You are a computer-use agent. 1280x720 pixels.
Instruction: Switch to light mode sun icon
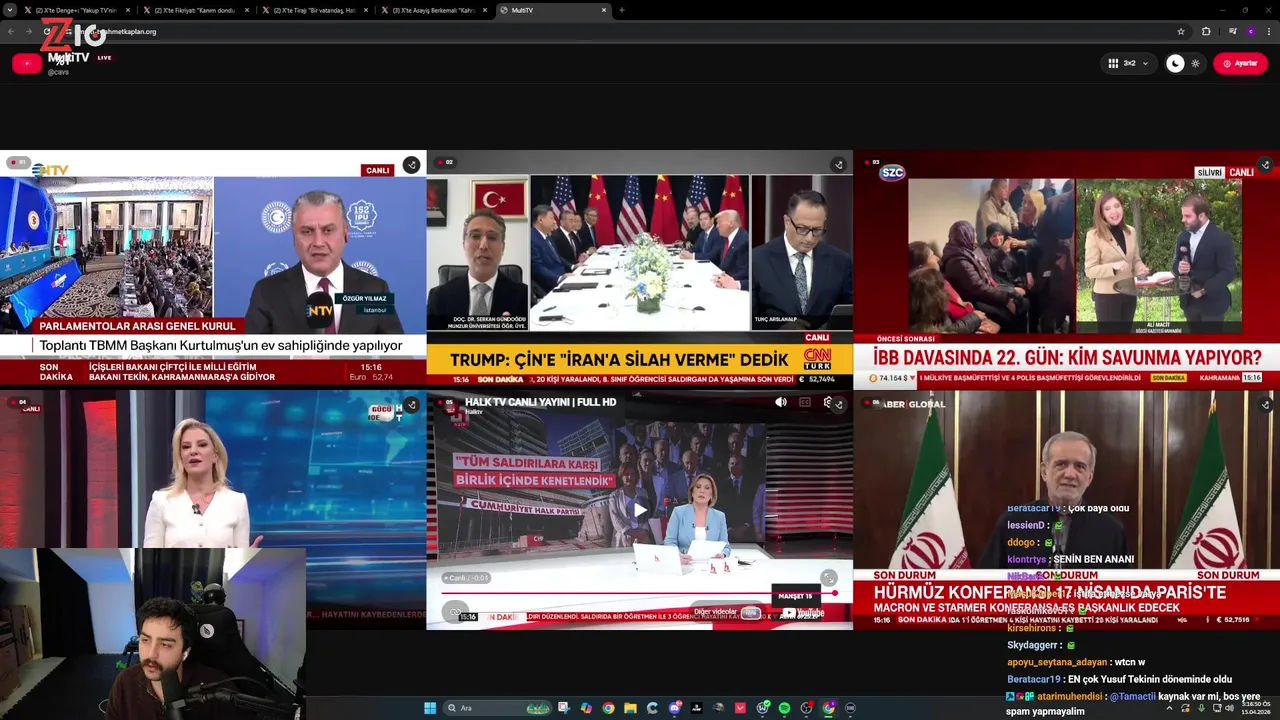click(1195, 63)
